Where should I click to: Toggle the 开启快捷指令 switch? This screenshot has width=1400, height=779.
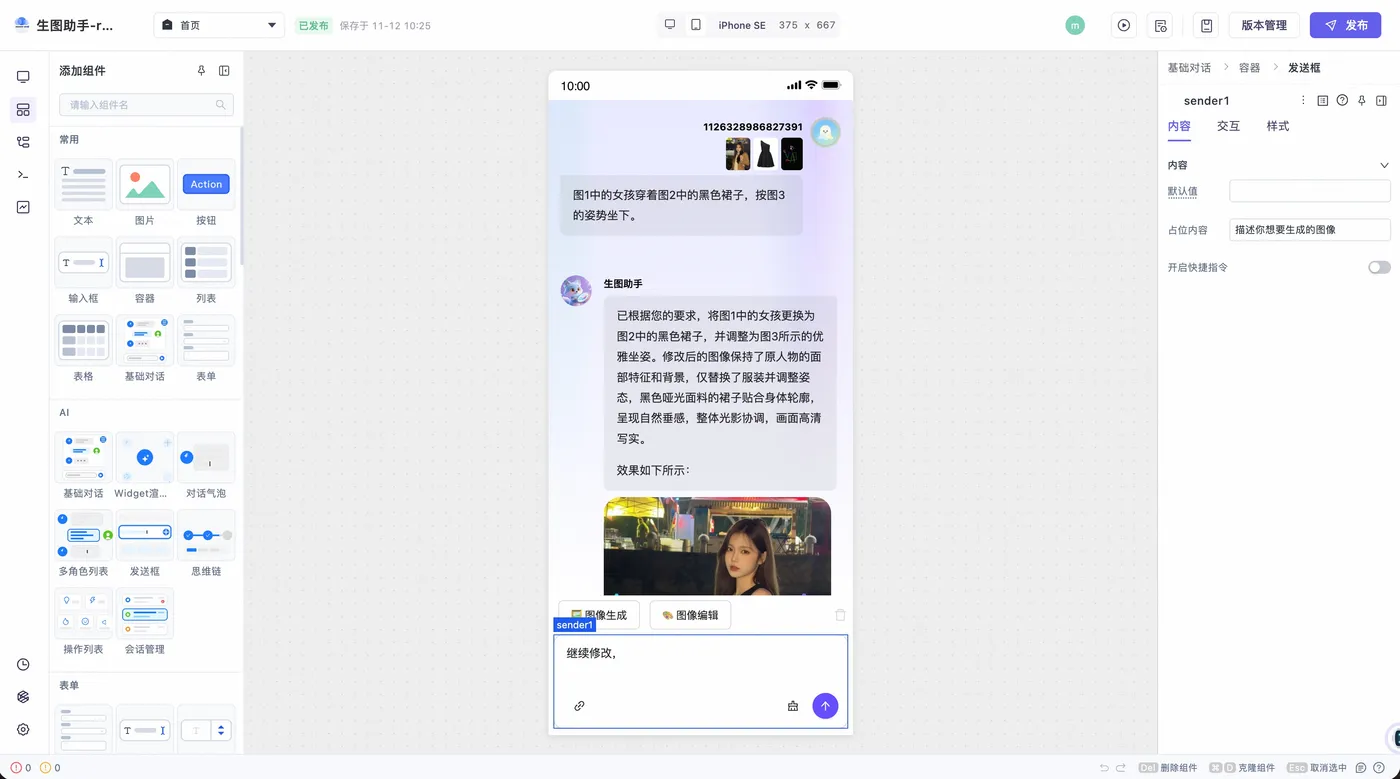1379,267
